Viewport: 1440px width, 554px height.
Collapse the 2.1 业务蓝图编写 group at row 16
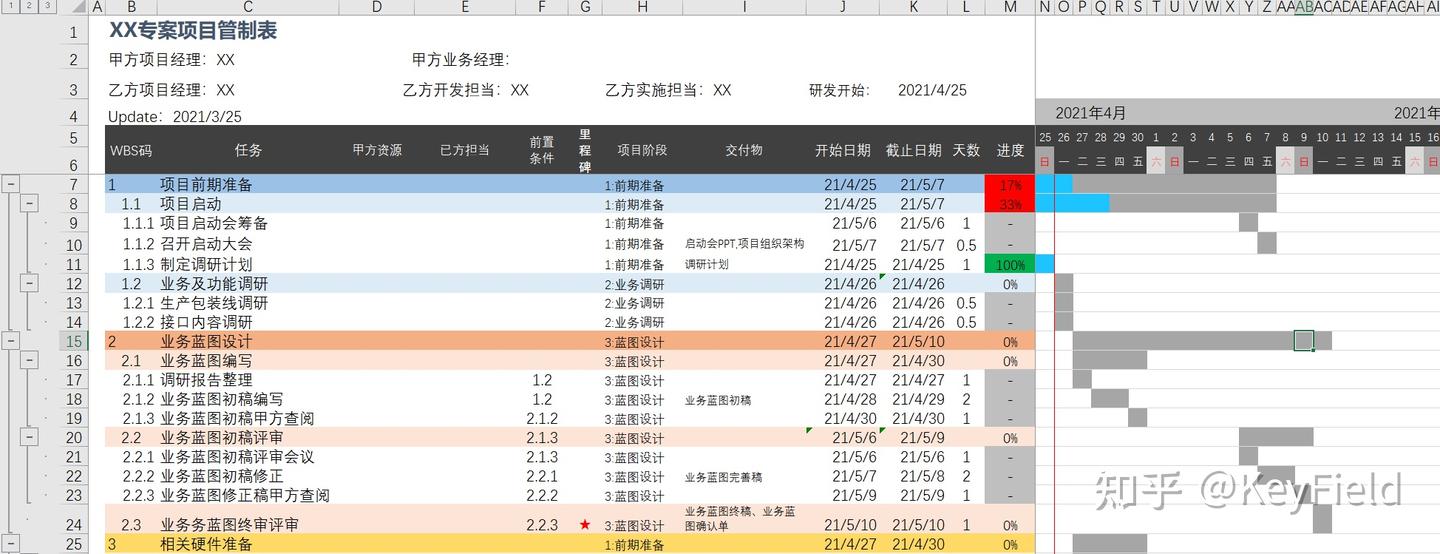[x=30, y=360]
